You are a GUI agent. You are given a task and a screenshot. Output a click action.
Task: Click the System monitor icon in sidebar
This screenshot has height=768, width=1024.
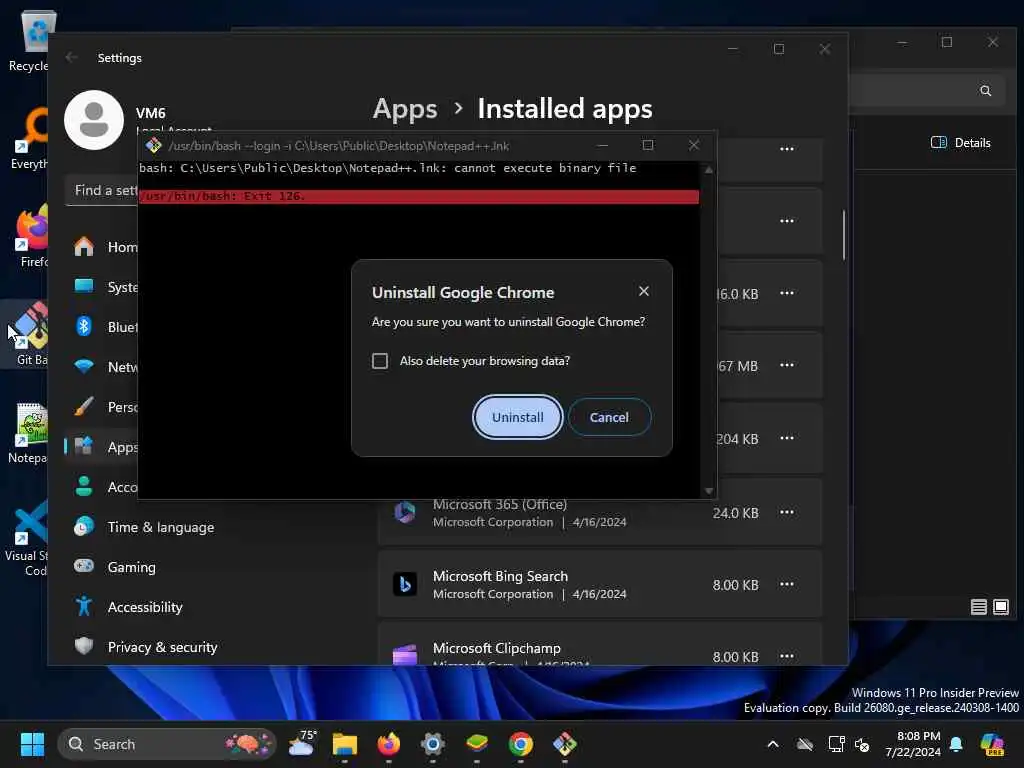point(84,286)
